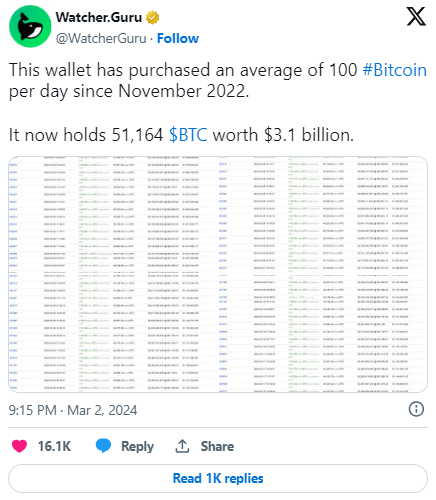This screenshot has height=500, width=436.
Task: Click the tweet text about 51,164 holdings
Action: tap(181, 135)
